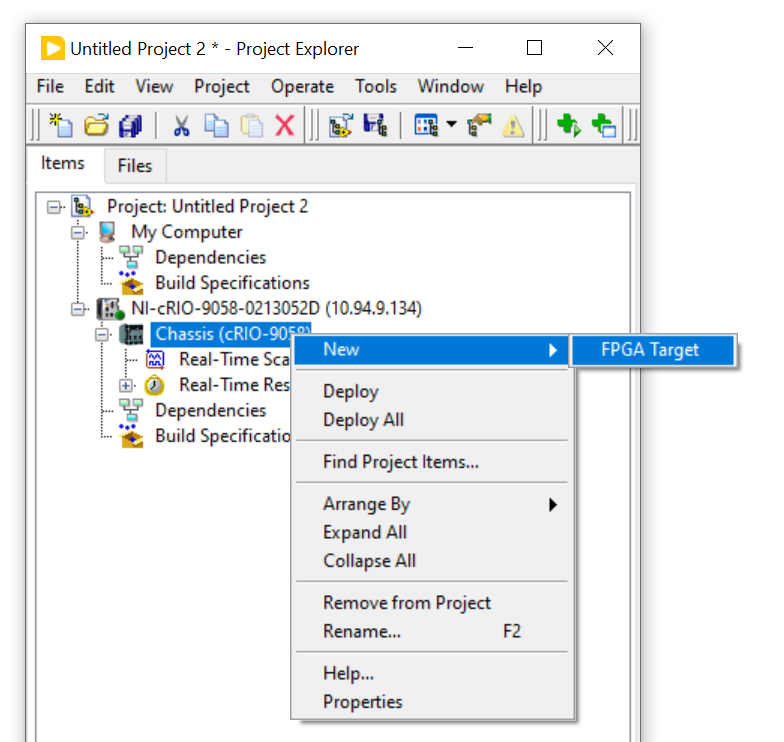Select Rename... in context menu
This screenshot has width=784, height=742.
coord(432,632)
